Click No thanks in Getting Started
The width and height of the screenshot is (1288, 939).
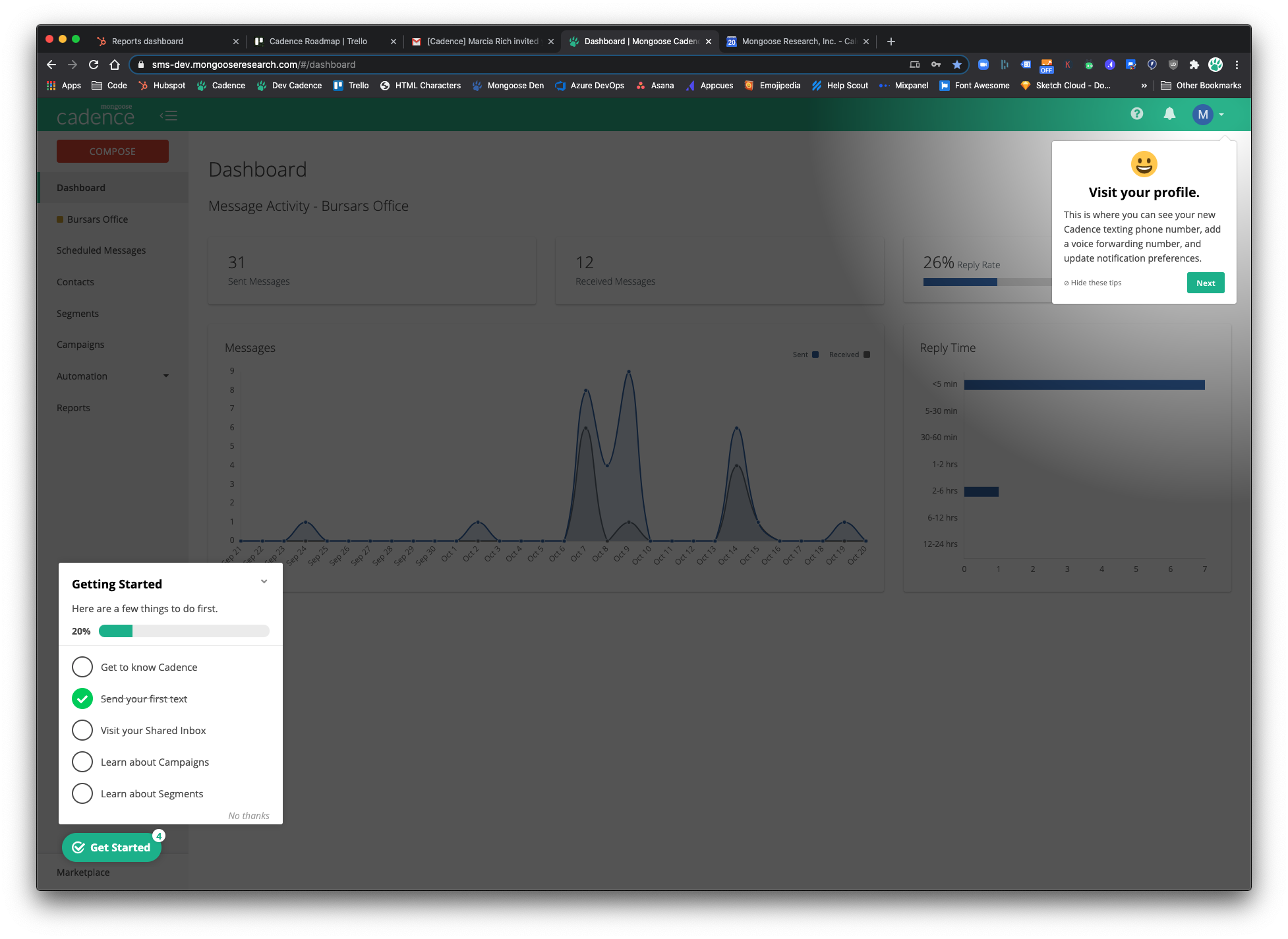[x=249, y=816]
